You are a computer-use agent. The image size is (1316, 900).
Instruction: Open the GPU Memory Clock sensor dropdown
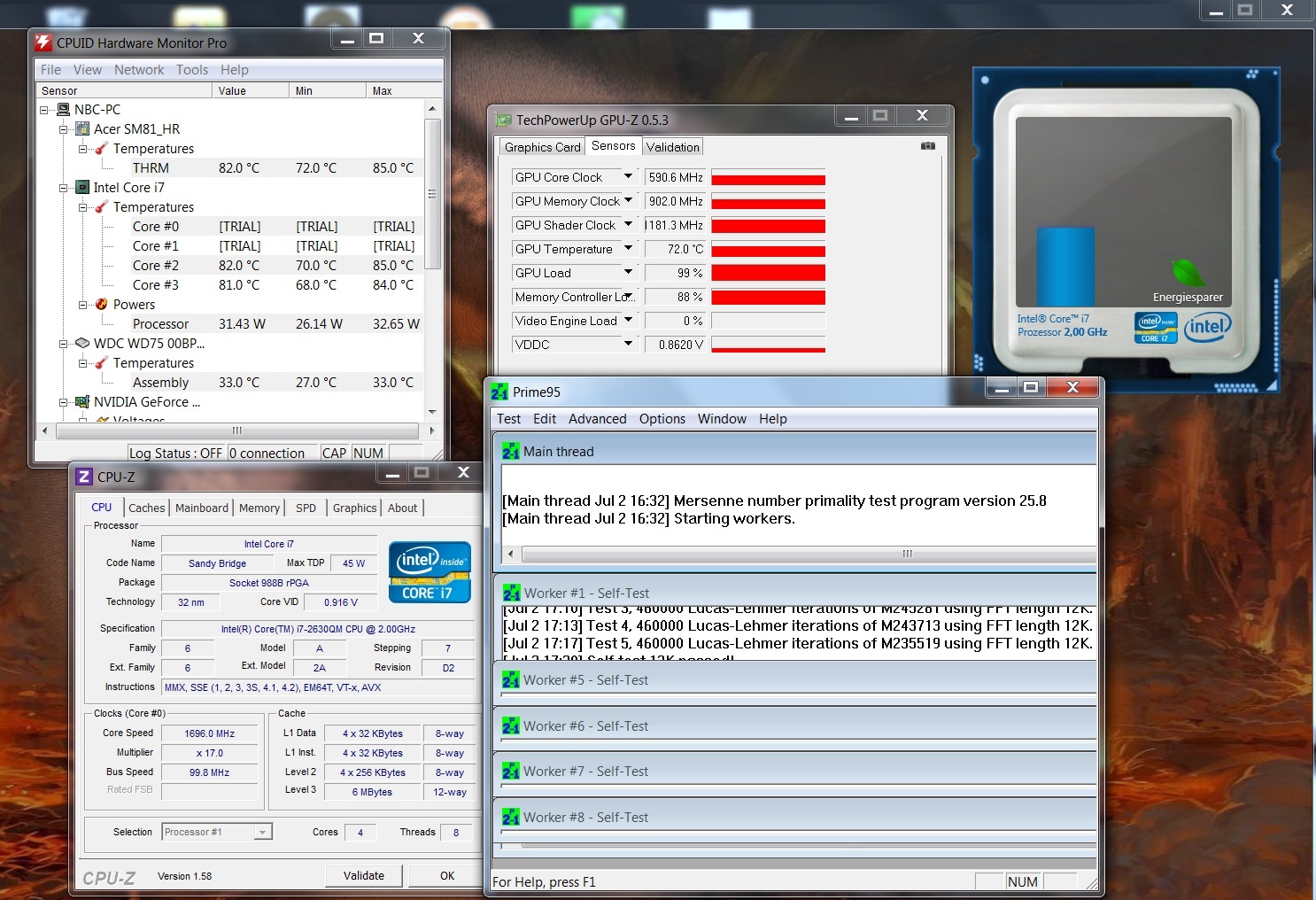point(628,200)
